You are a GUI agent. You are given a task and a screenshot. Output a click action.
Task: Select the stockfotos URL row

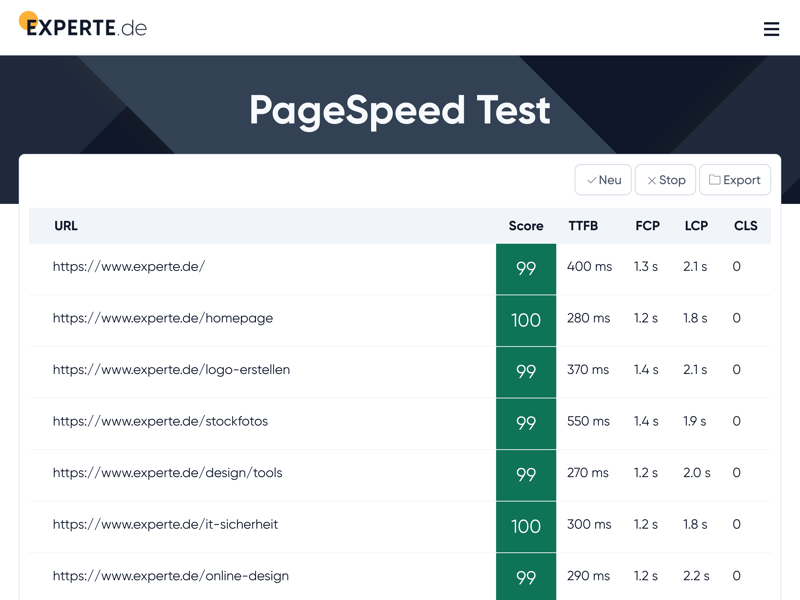tap(160, 421)
